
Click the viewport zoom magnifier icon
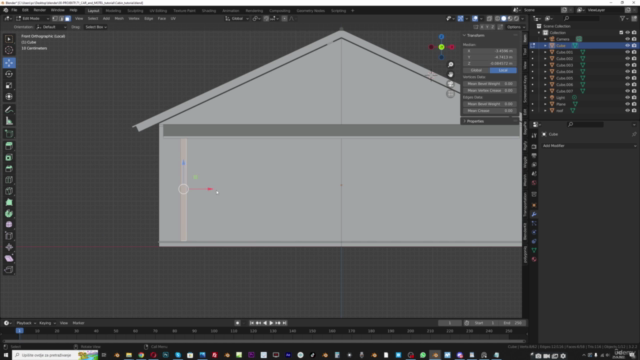[451, 65]
